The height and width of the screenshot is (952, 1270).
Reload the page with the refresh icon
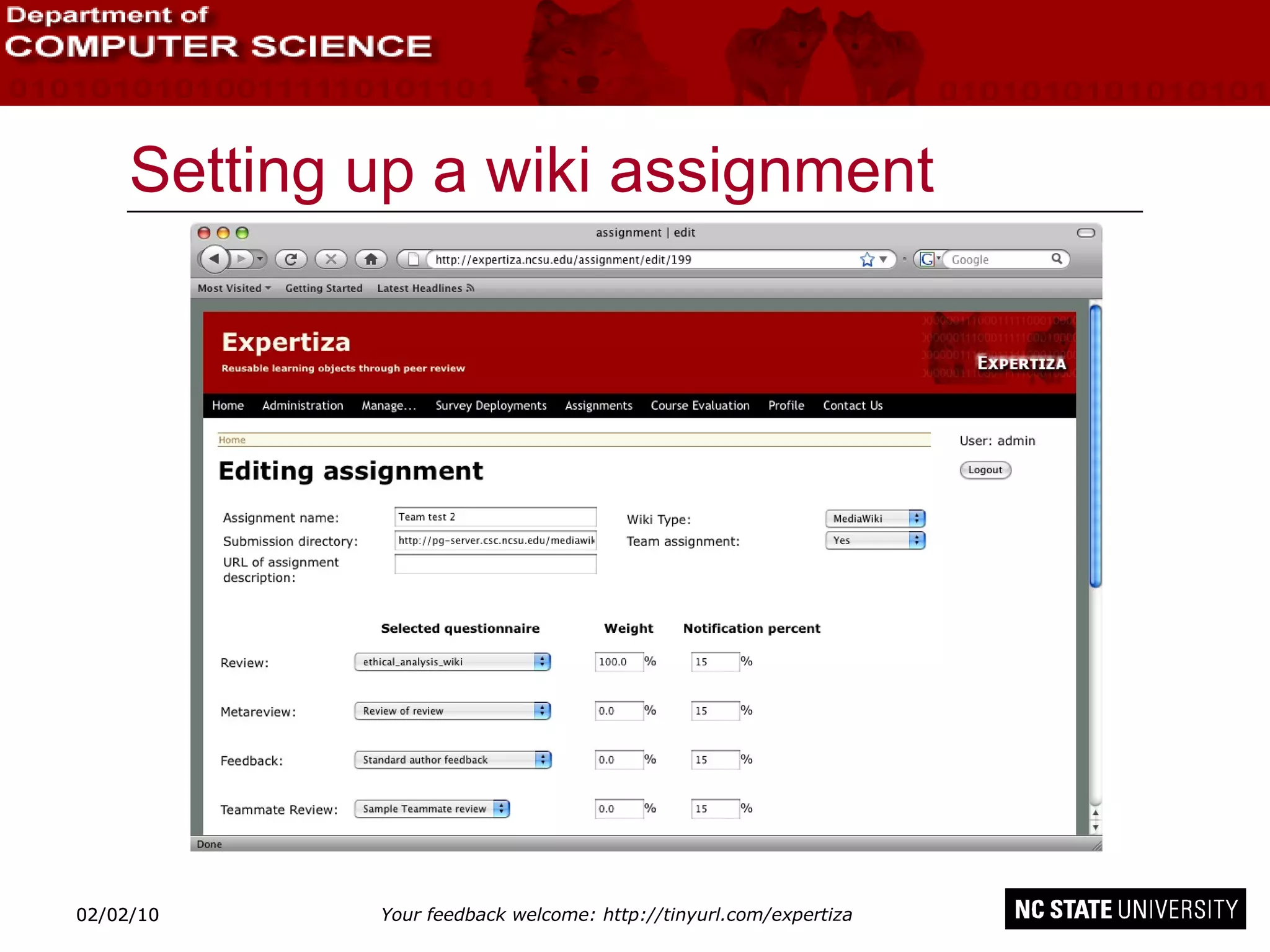(291, 259)
